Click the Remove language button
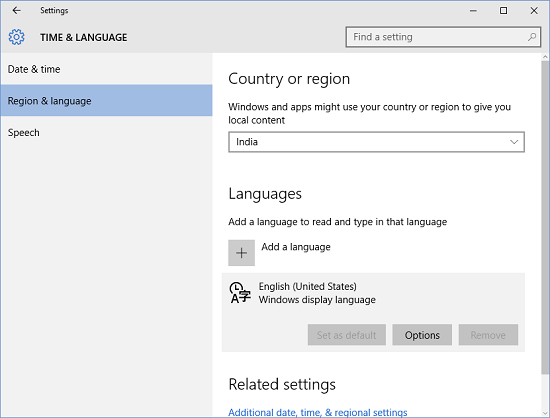The width and height of the screenshot is (550, 418). coord(488,335)
